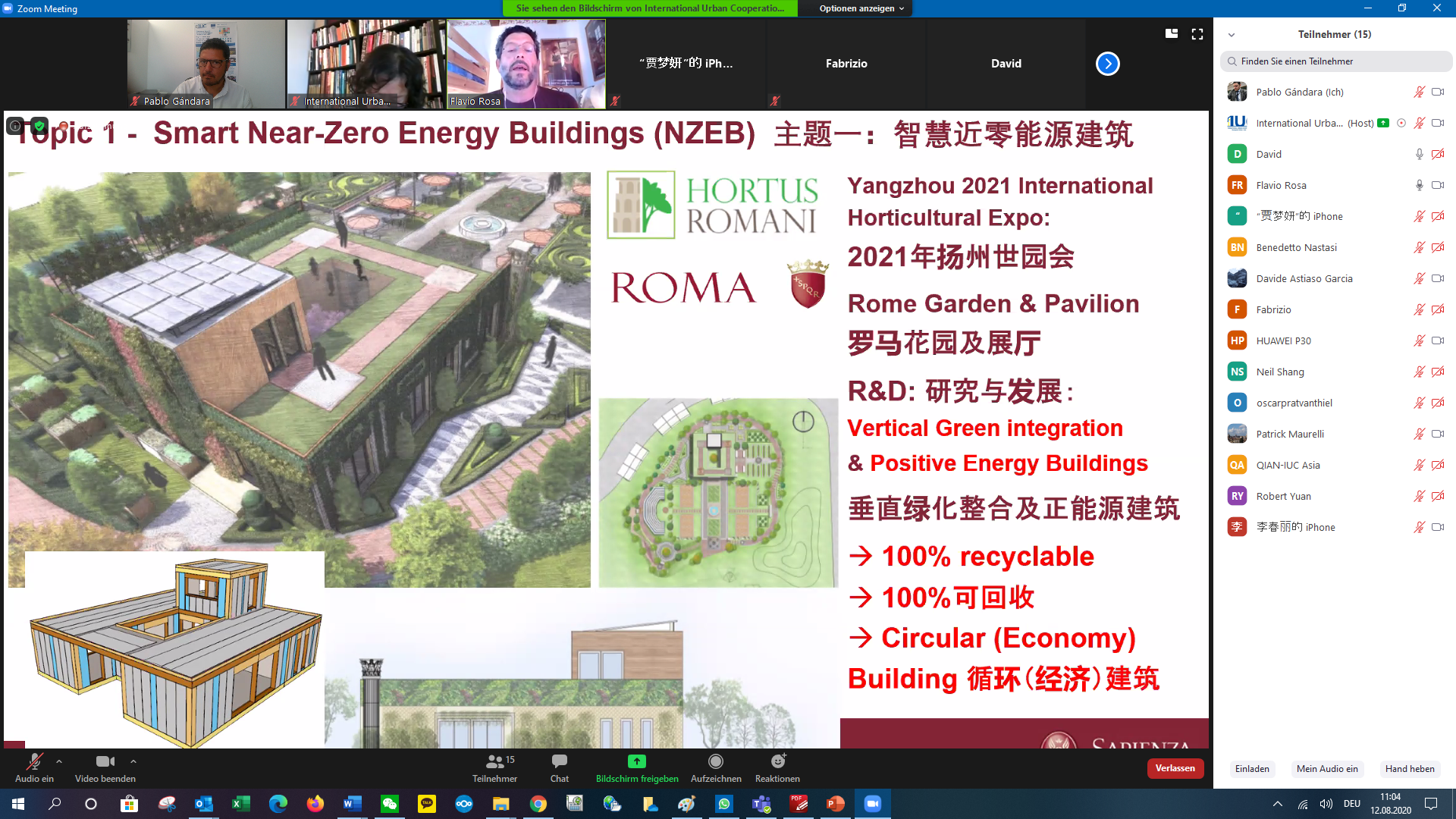
Task: Click the Einladen invite button
Action: 1252,769
